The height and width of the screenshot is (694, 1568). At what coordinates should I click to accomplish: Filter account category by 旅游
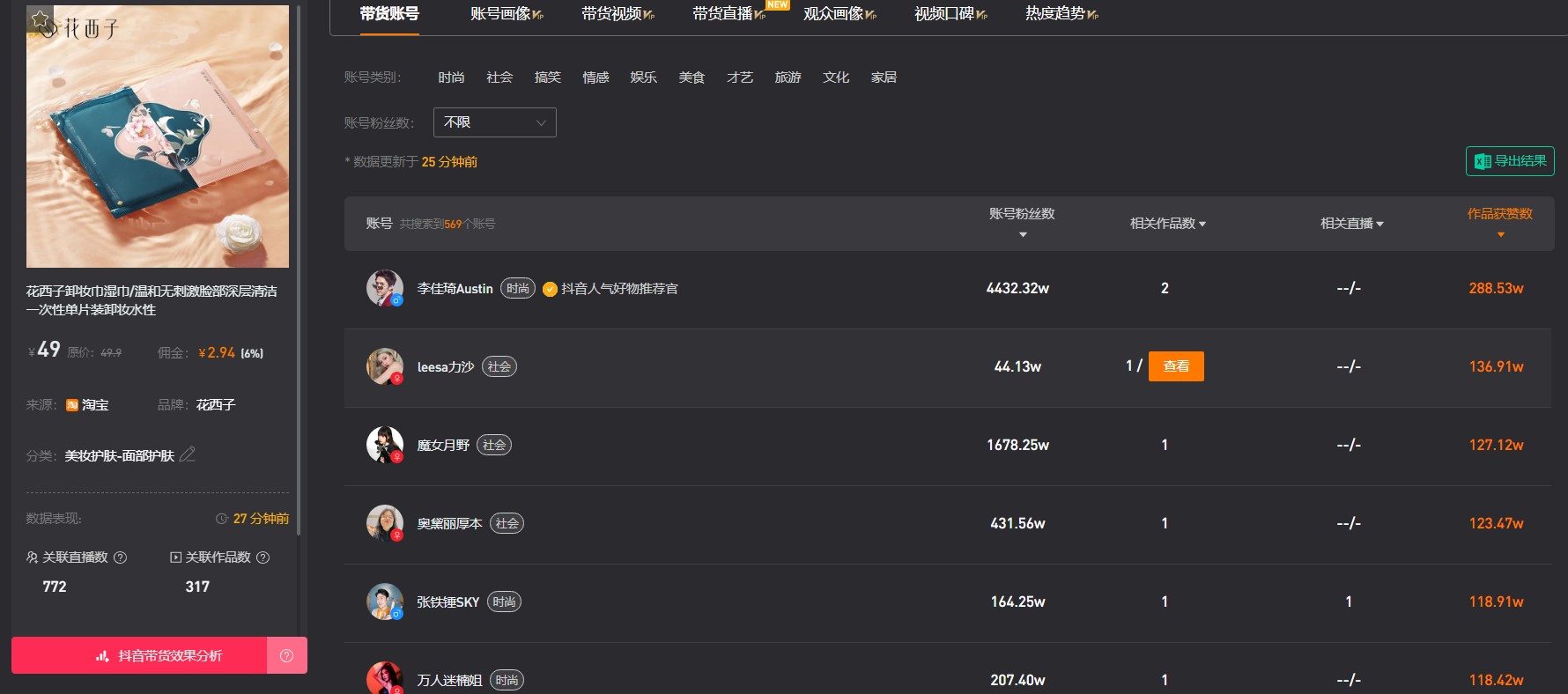(788, 78)
